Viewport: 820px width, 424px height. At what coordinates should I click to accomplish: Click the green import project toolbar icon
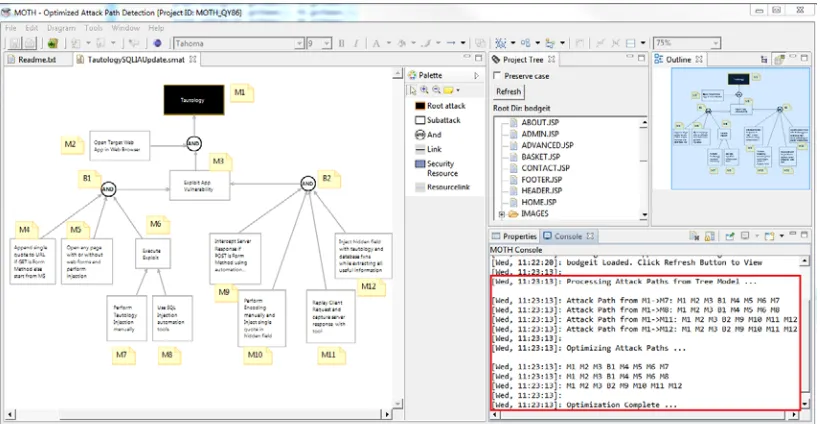52,43
